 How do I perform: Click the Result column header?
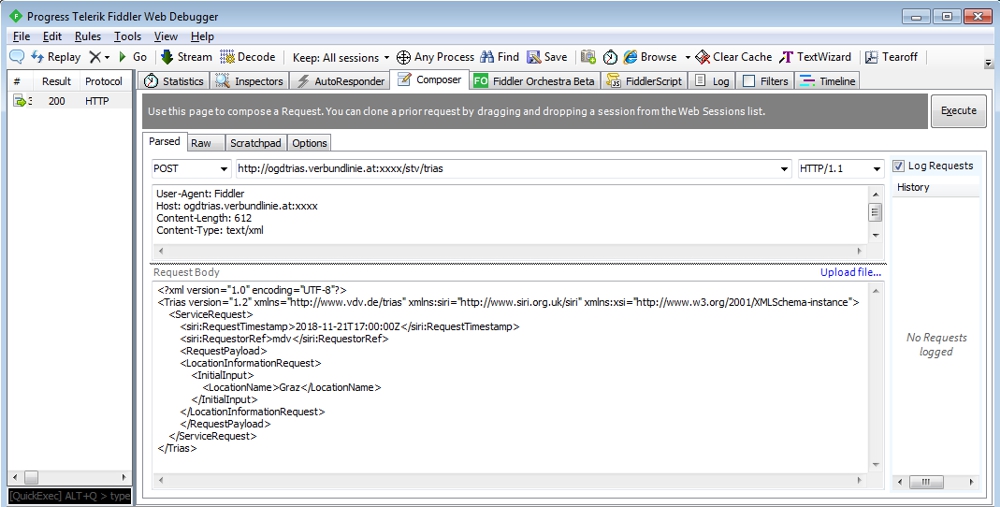(56, 81)
